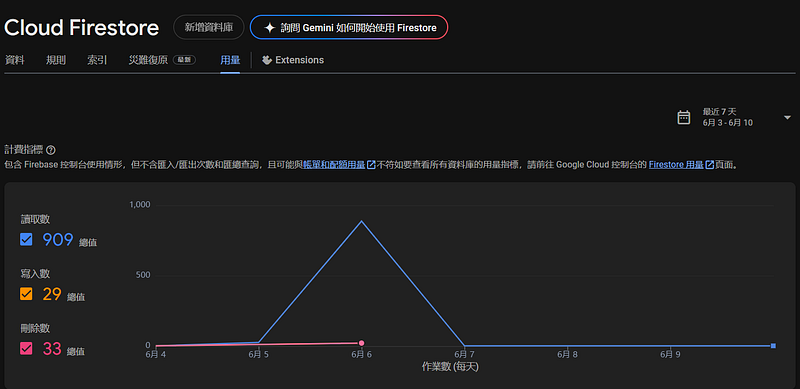This screenshot has width=800, height=389.
Task: Open the Firestore 用量 link
Action: [676, 165]
